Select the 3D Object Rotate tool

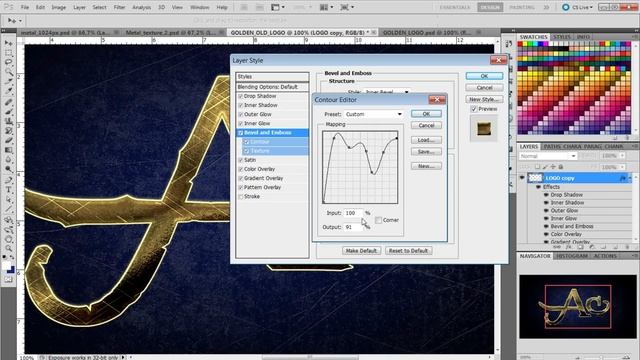[9, 220]
